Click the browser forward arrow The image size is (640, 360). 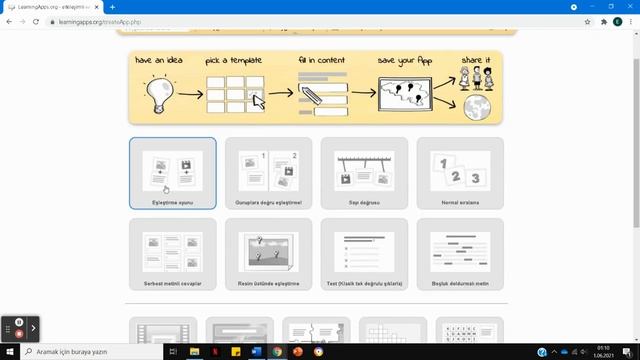pos(22,22)
